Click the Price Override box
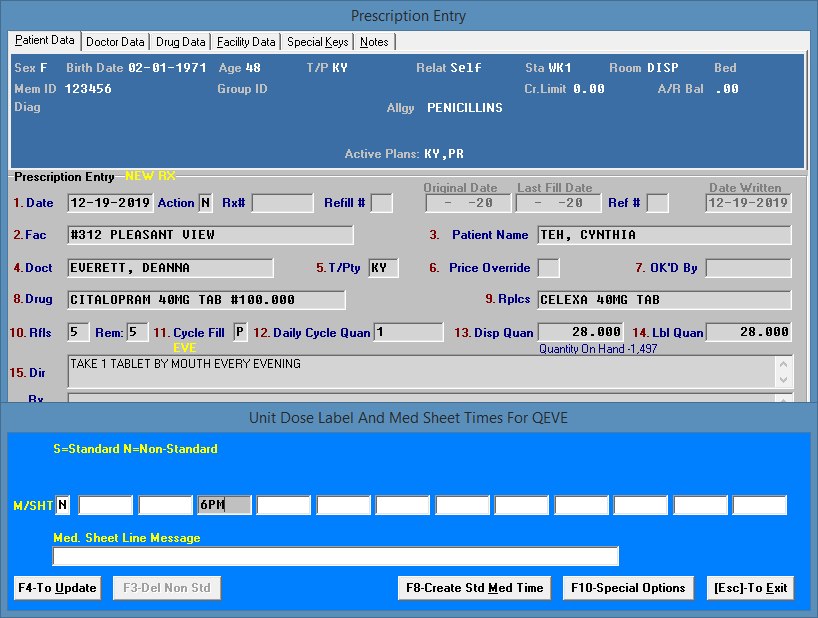This screenshot has width=818, height=618. (548, 268)
